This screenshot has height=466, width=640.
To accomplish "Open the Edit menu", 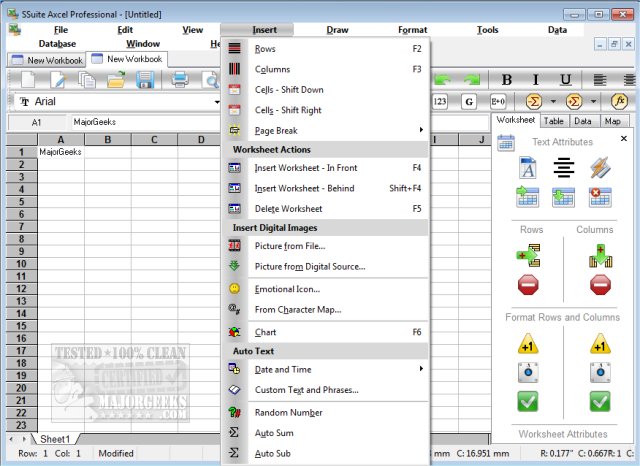I will [x=125, y=30].
